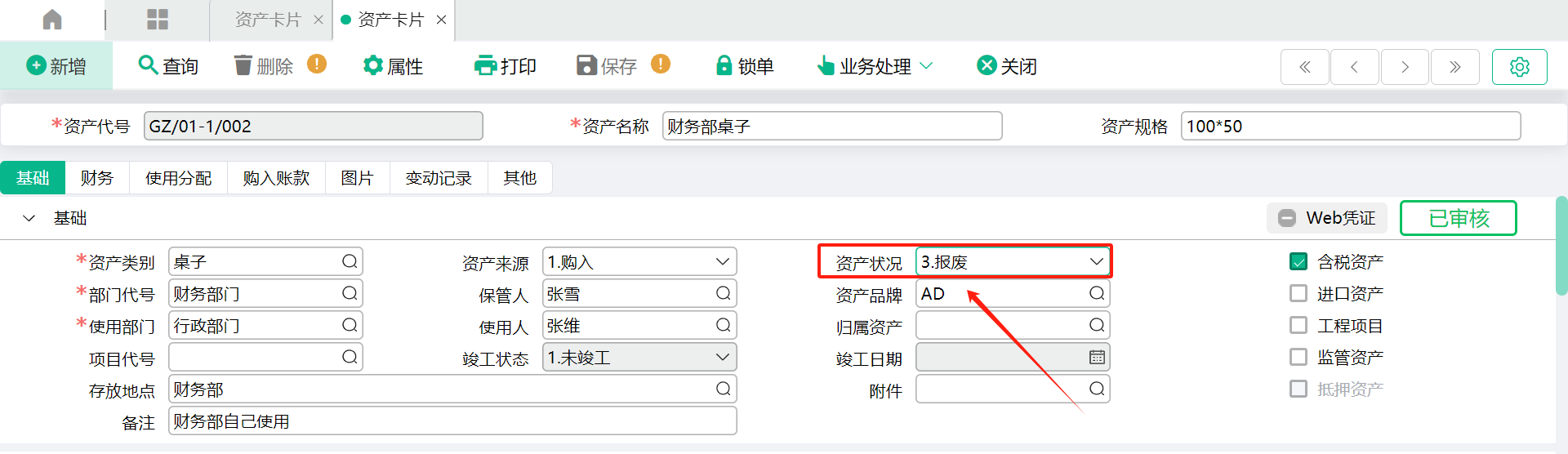Open the 变动记录 tab
1568x454 pixels.
439,178
